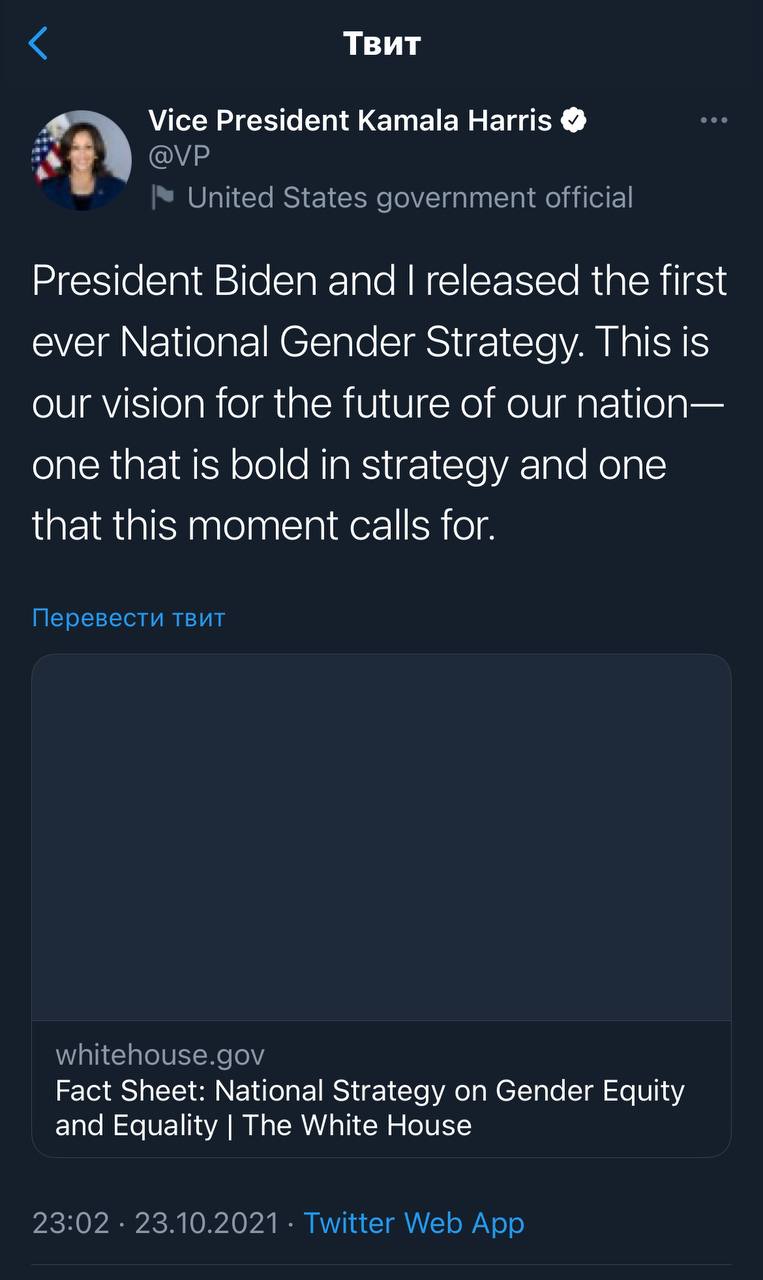Click Перевести твит to translate the tweet
This screenshot has width=763, height=1280.
[129, 617]
